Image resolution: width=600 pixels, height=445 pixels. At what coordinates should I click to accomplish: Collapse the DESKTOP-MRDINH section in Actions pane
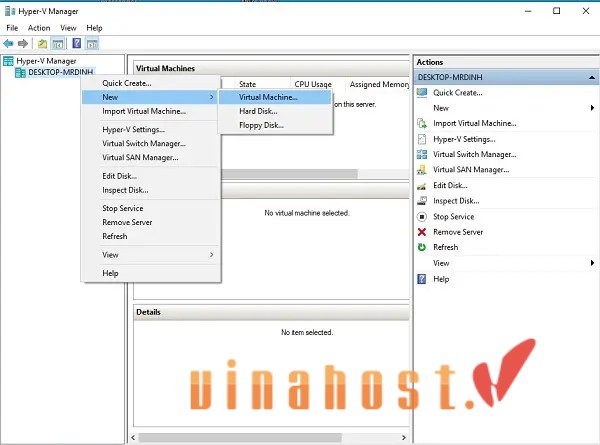point(592,76)
